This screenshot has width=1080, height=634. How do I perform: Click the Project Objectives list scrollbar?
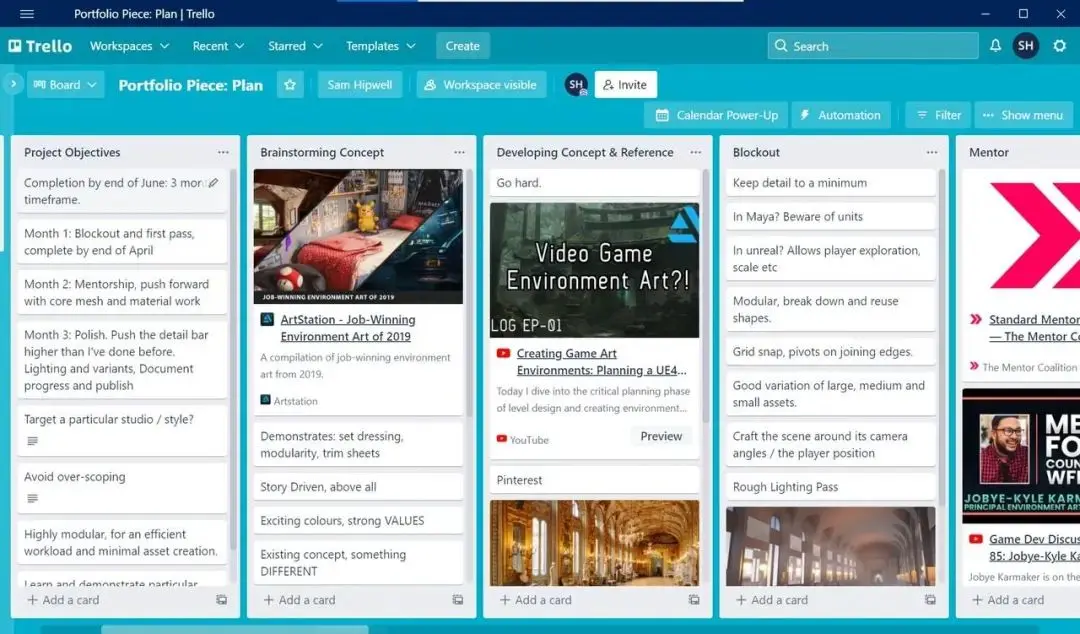click(x=233, y=358)
